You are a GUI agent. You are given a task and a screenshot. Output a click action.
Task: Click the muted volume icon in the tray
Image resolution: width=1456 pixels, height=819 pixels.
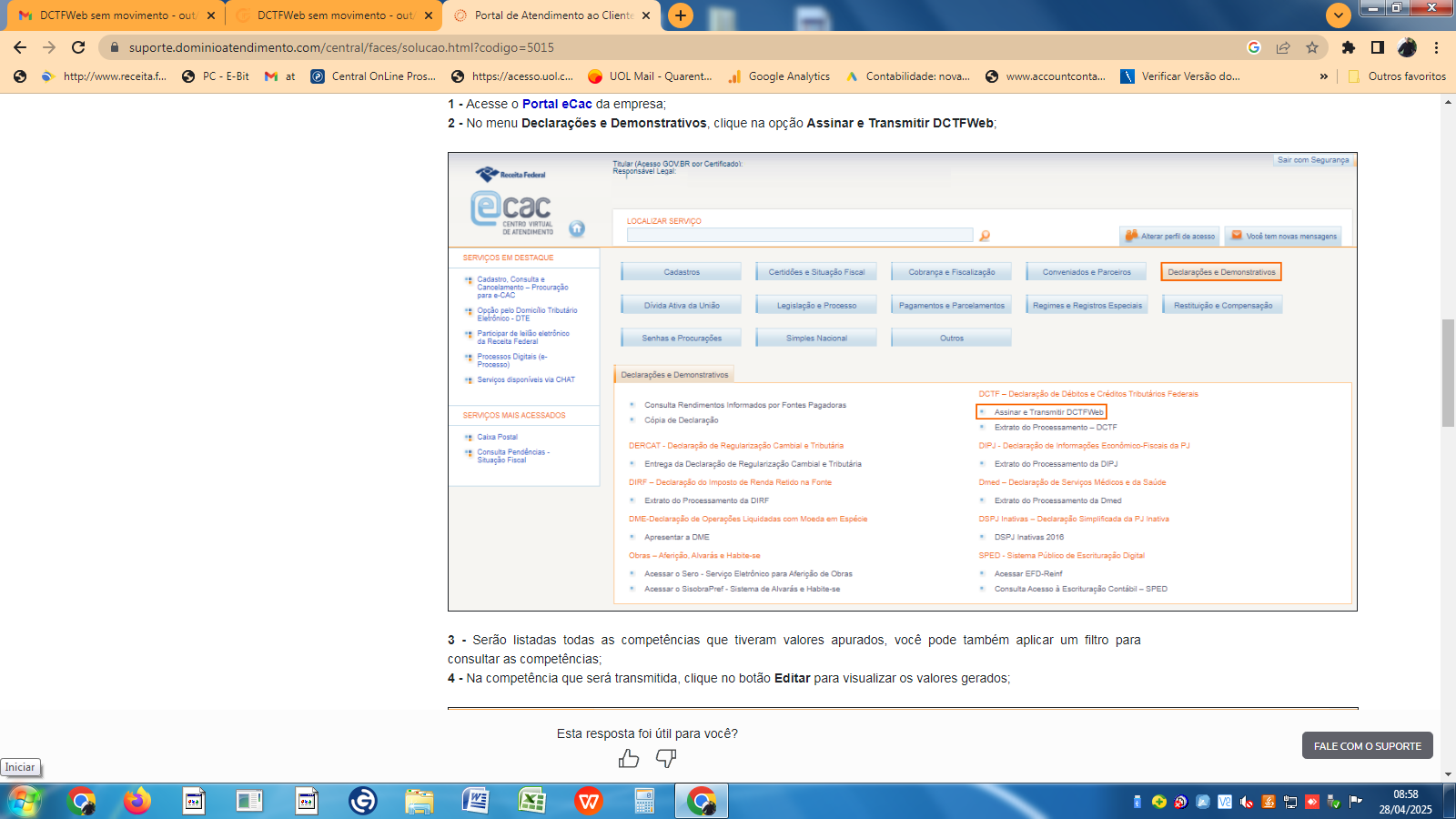(x=1247, y=802)
